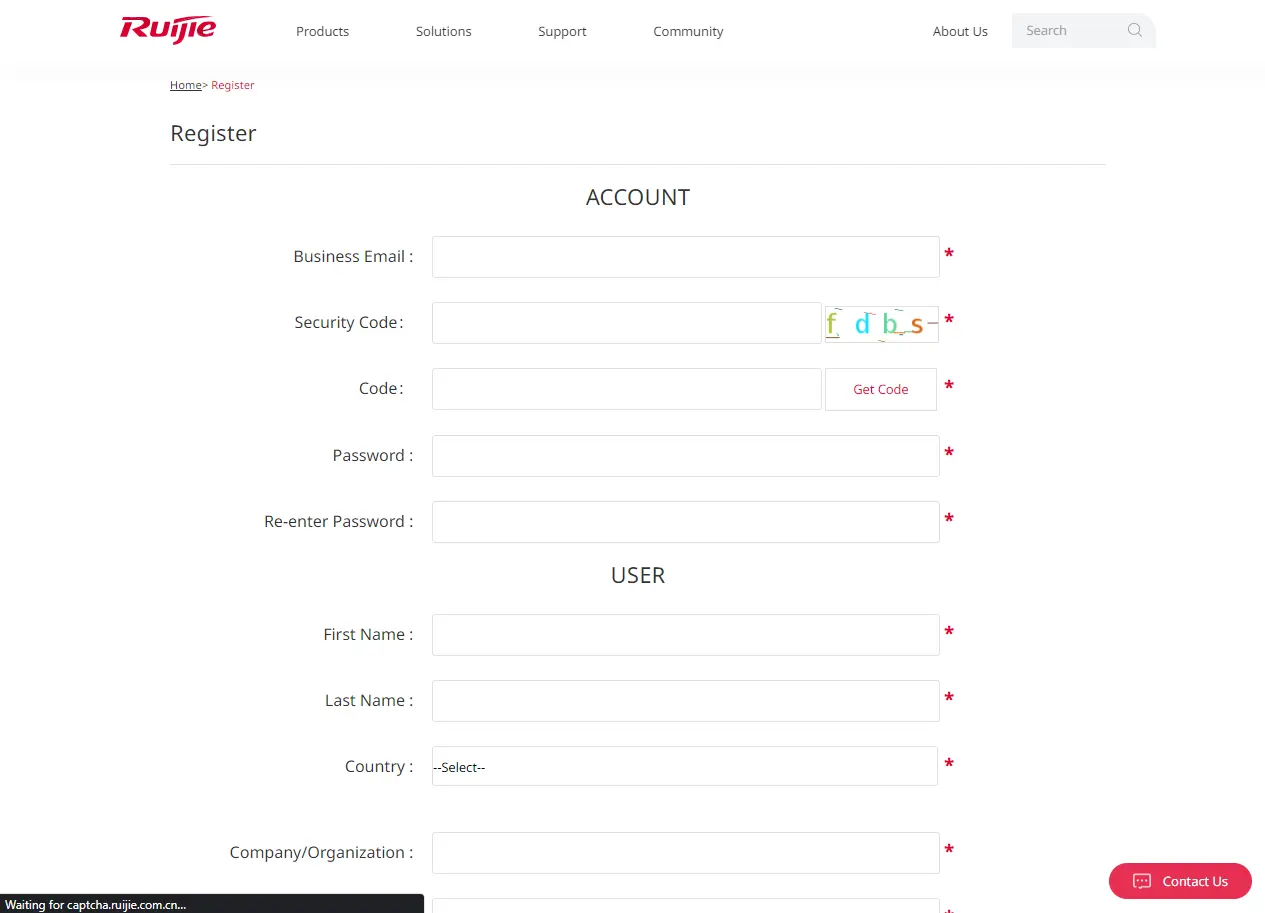Open the Solutions menu
The image size is (1265, 913).
coord(443,31)
